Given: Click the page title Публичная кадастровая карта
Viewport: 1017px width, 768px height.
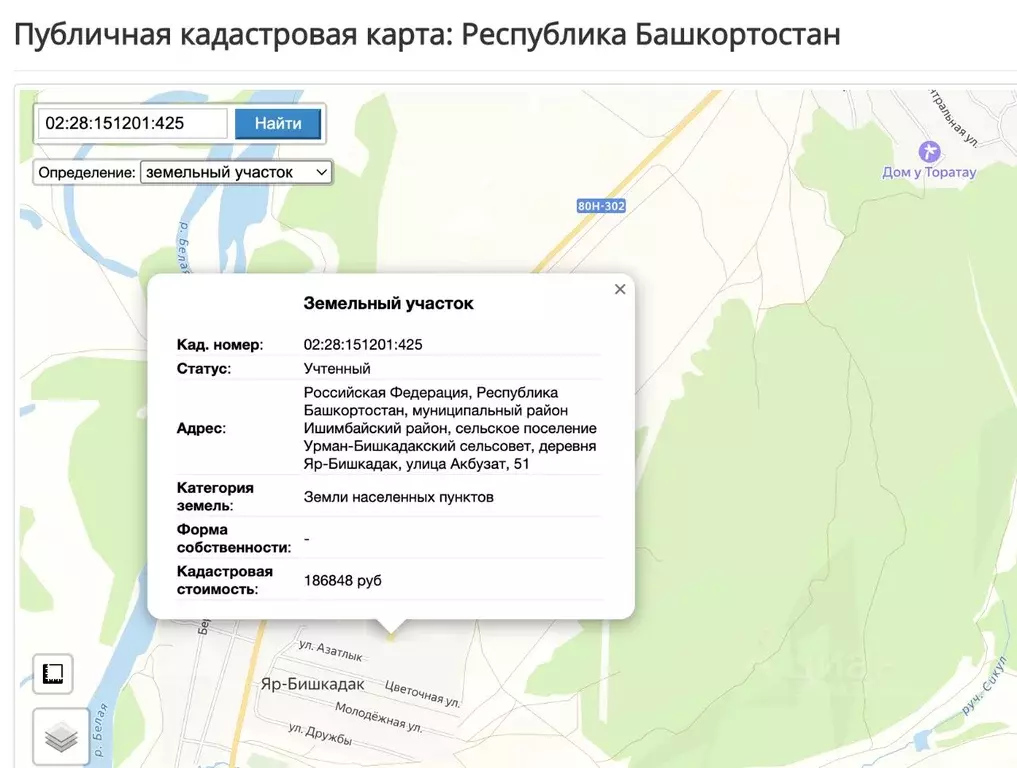Looking at the screenshot, I should (x=220, y=33).
